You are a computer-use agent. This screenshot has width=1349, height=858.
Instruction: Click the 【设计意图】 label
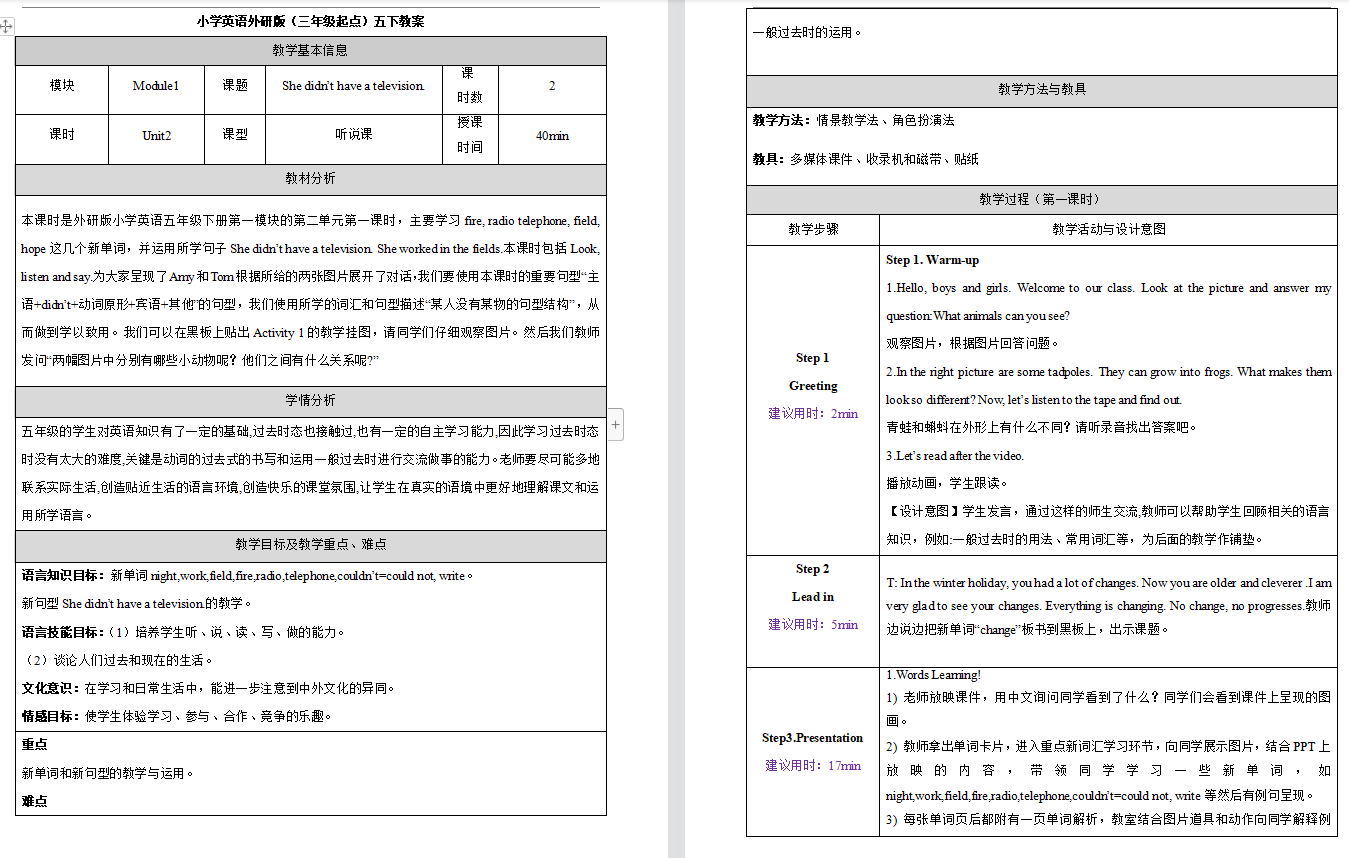pos(923,511)
